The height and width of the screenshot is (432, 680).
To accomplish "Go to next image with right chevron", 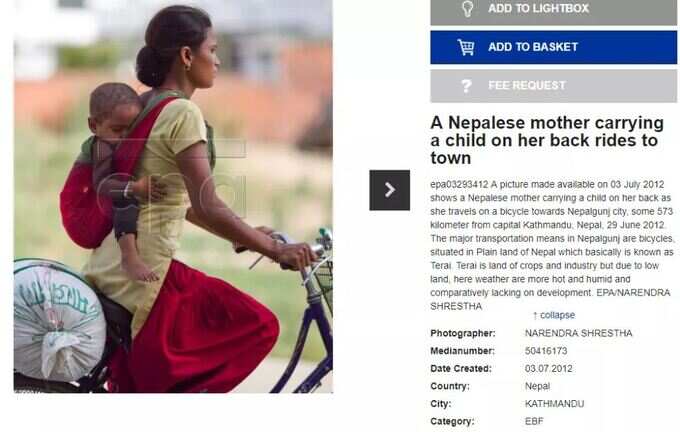I will point(389,190).
